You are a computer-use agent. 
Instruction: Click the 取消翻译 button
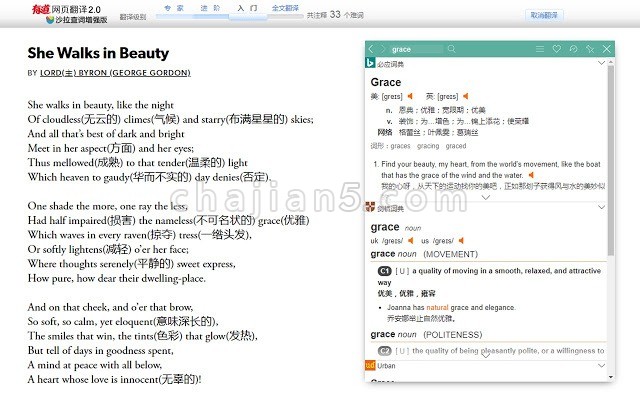coord(544,16)
